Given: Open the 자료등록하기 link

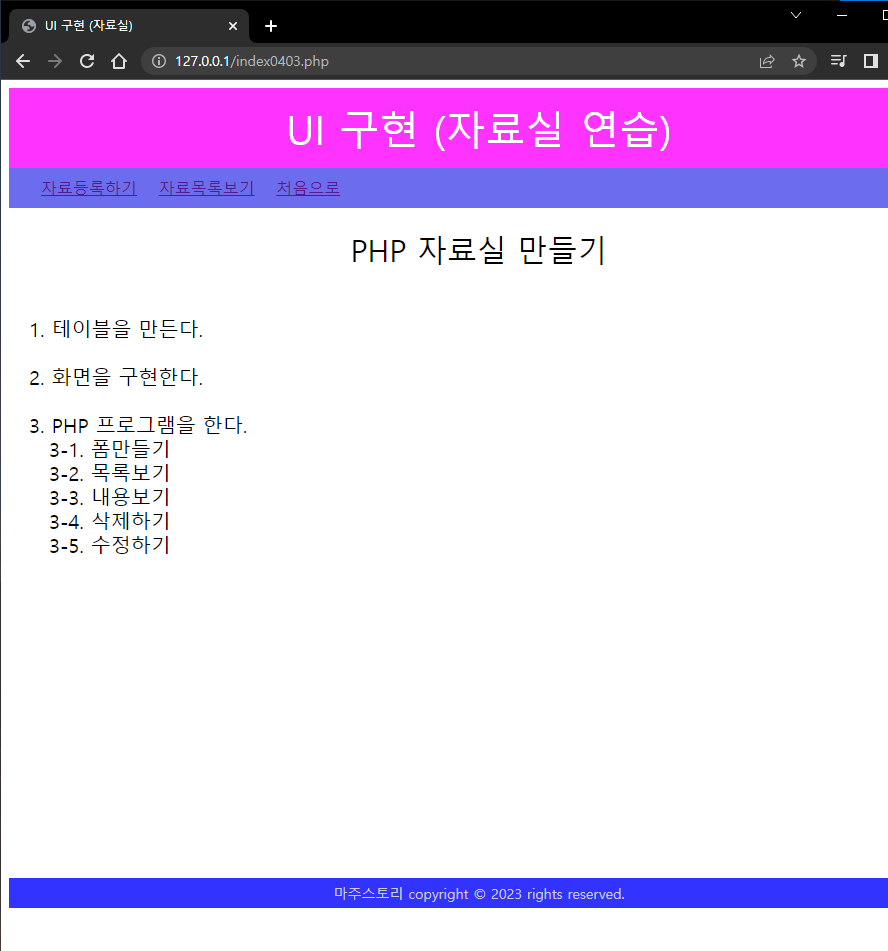Looking at the screenshot, I should click(89, 188).
